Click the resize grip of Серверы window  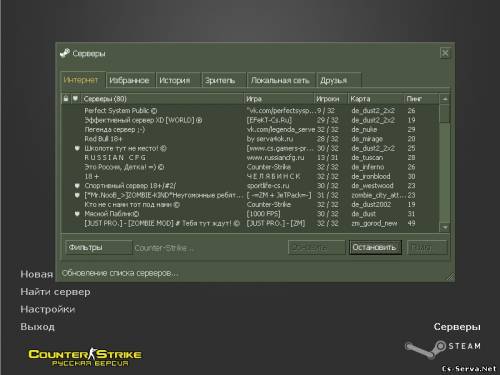[450, 276]
